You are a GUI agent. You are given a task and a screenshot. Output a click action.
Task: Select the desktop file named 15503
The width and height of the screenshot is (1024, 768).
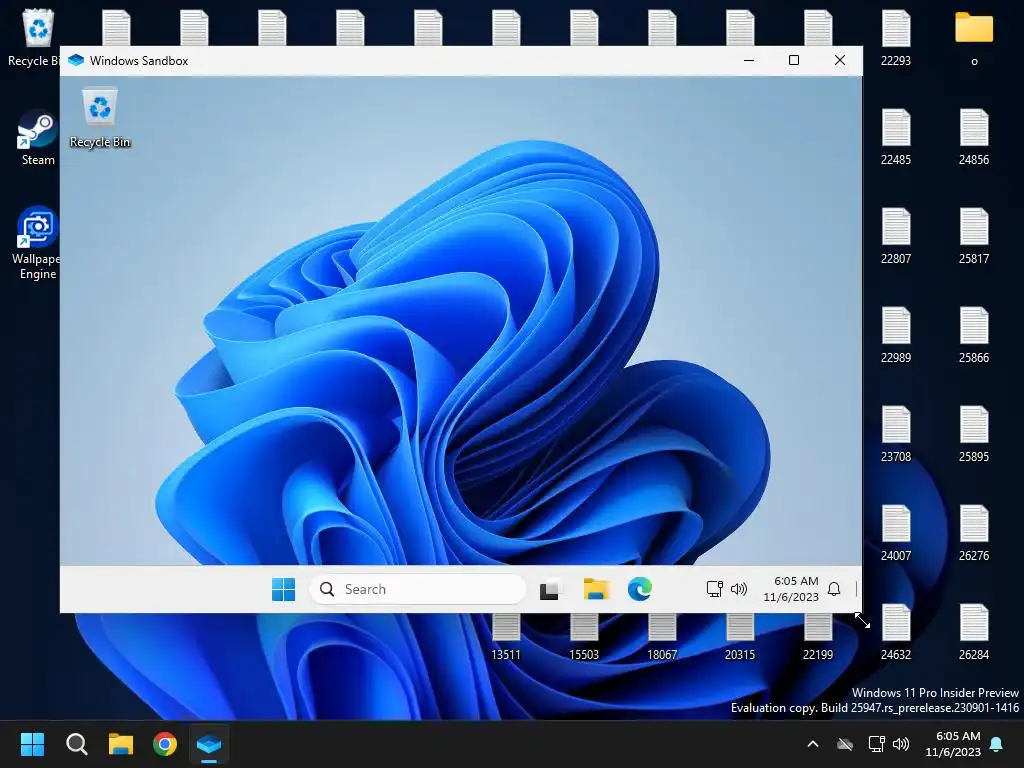tap(584, 638)
